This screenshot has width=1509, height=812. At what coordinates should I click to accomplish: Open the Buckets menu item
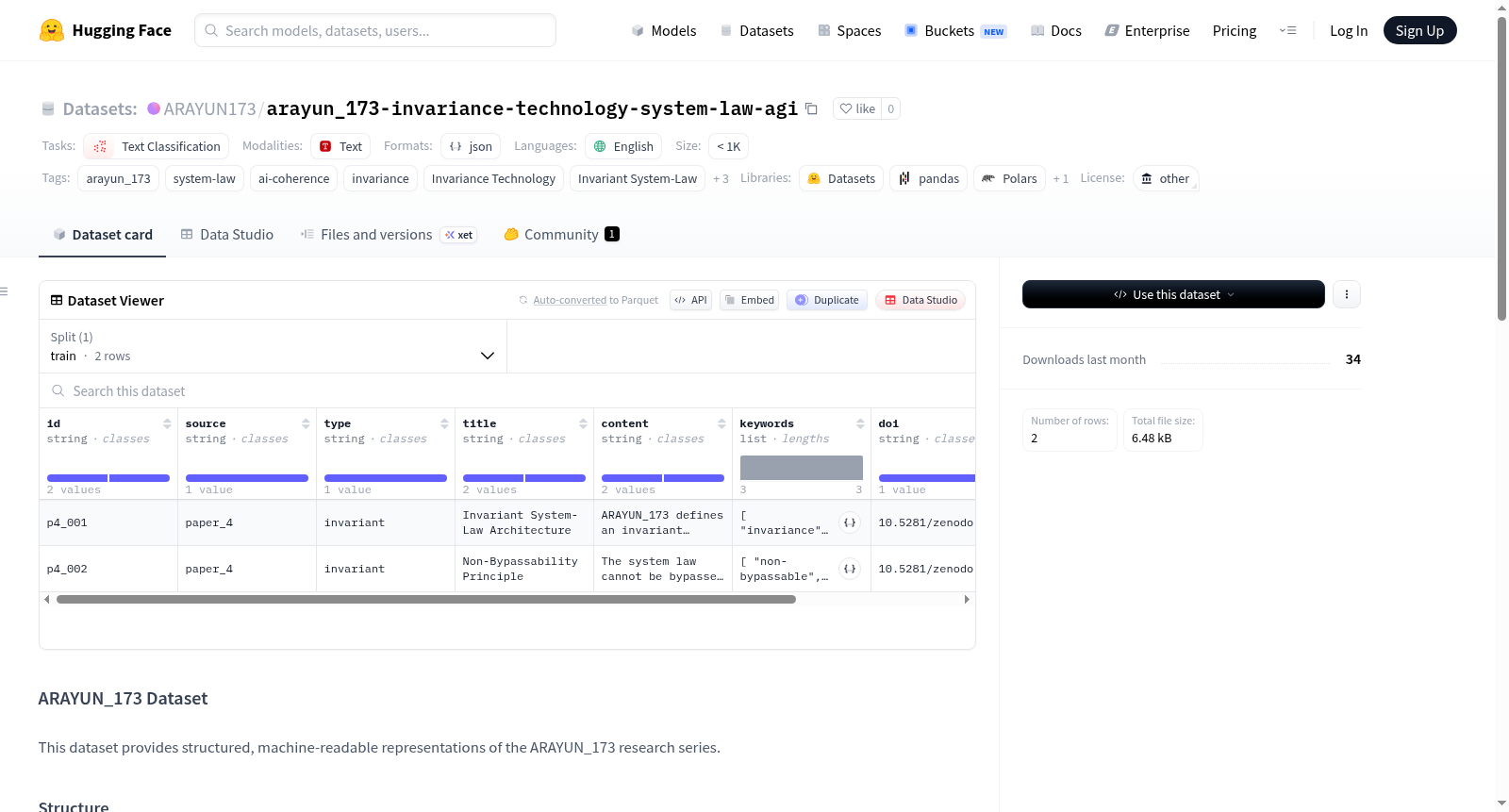click(x=955, y=30)
